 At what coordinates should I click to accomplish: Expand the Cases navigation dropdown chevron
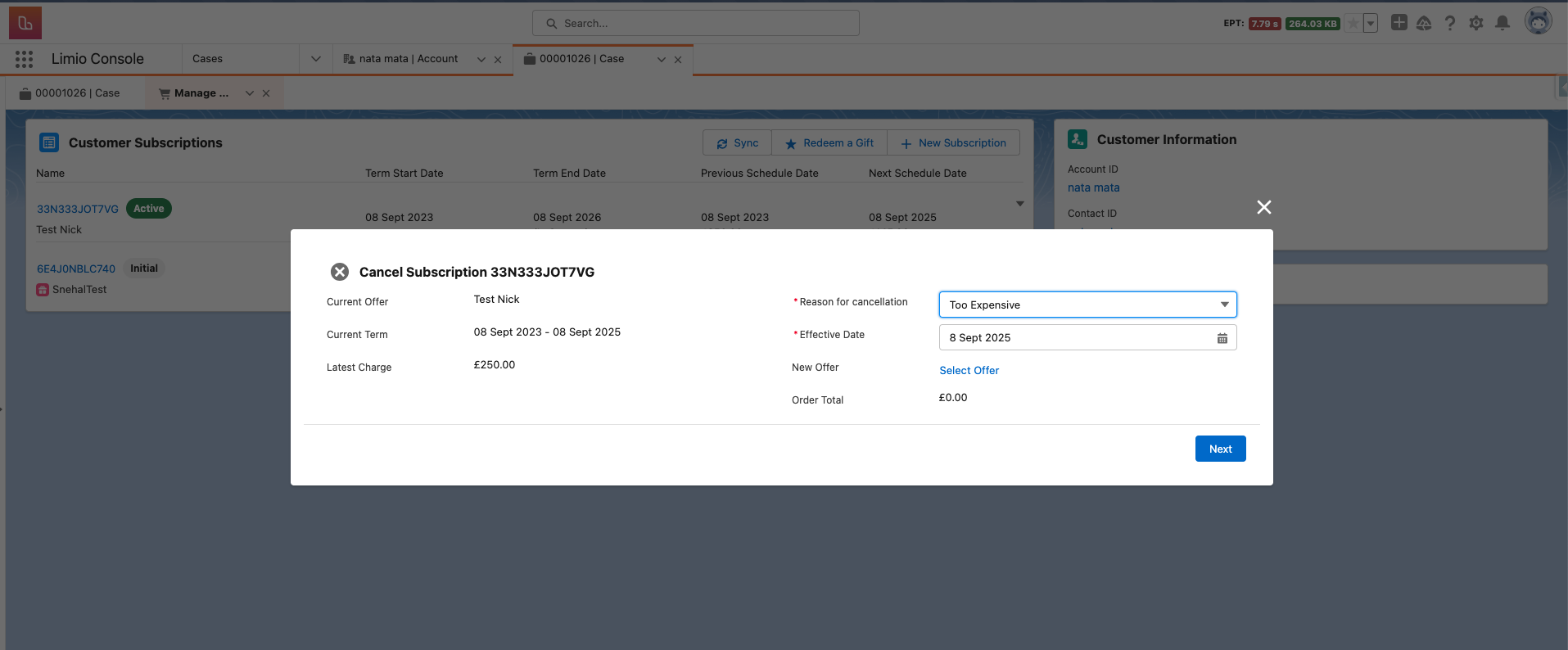[316, 59]
